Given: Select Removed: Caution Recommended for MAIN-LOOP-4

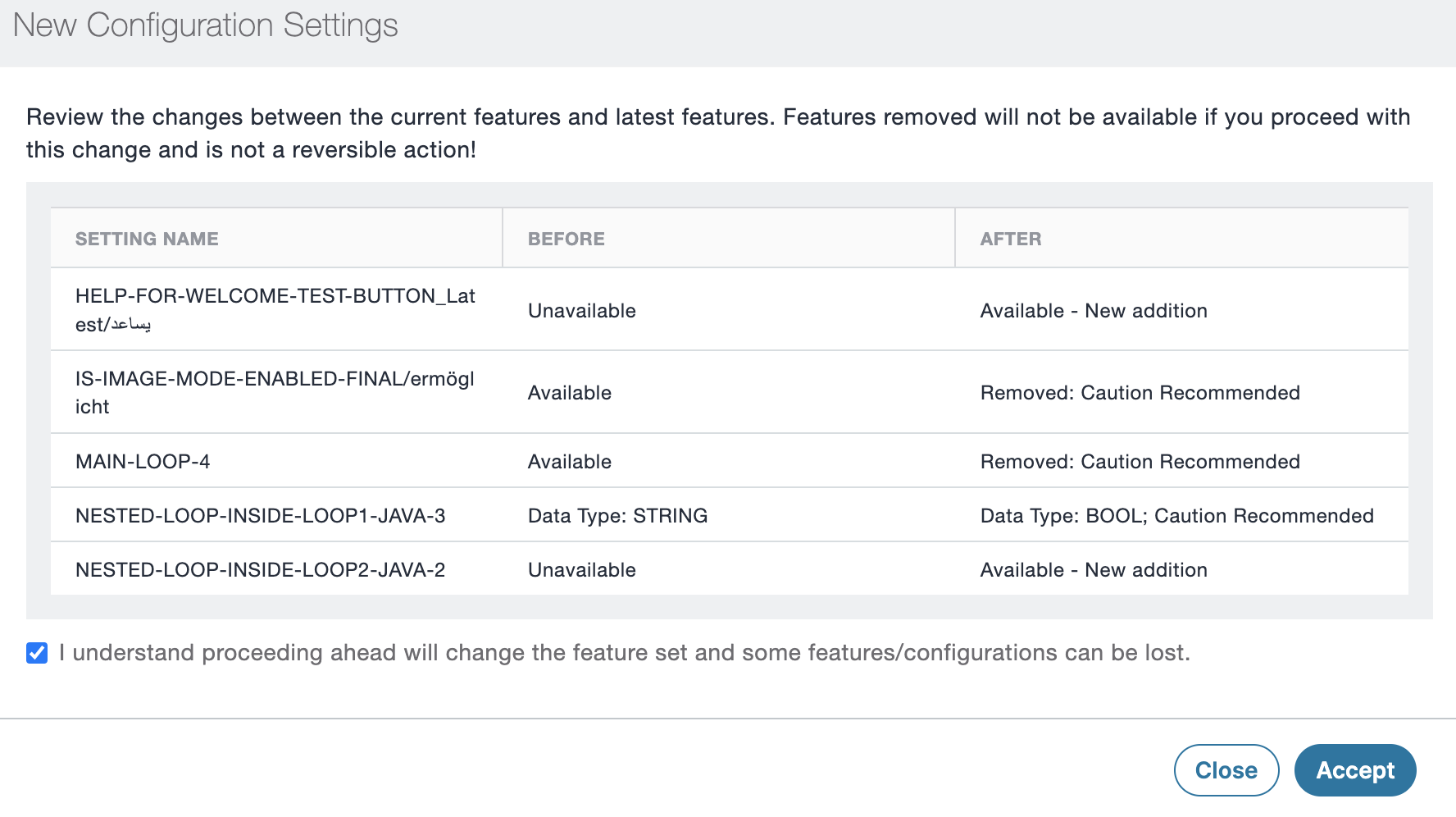Looking at the screenshot, I should click(x=1140, y=461).
